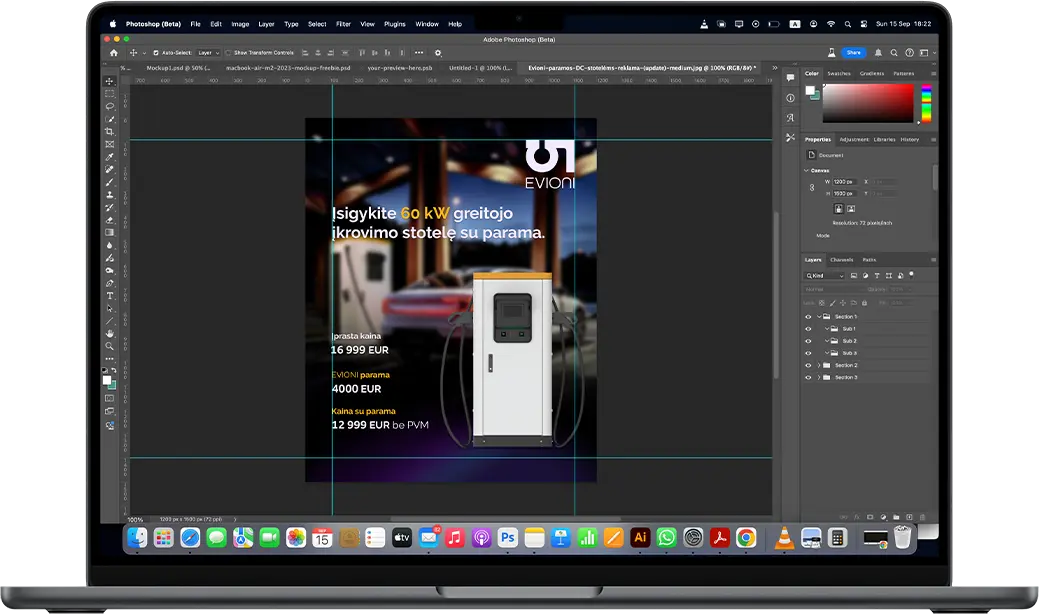Click the Home icon in options bar
This screenshot has width=1039, height=614.
pyautogui.click(x=114, y=52)
